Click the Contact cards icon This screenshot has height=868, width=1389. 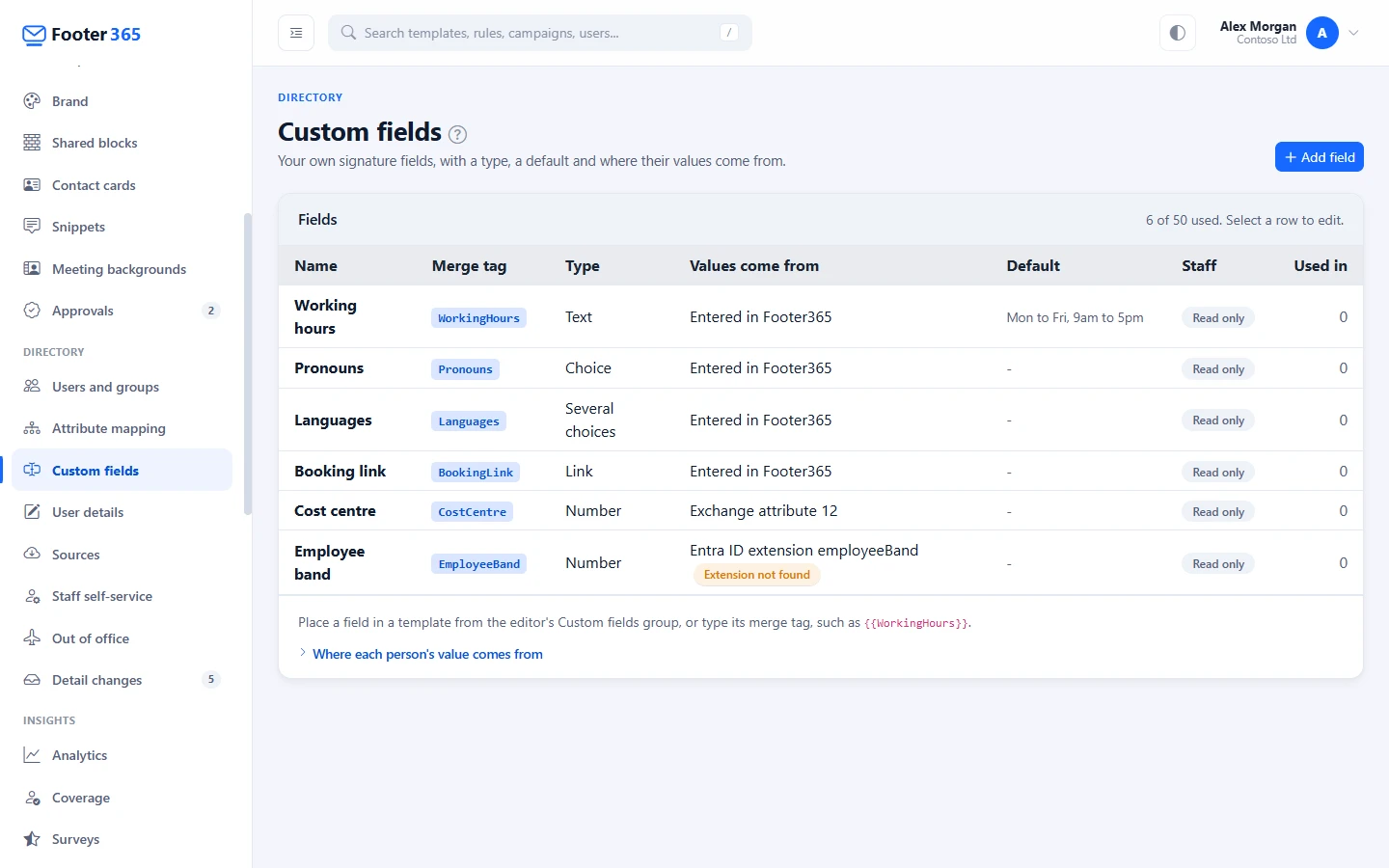[x=32, y=185]
